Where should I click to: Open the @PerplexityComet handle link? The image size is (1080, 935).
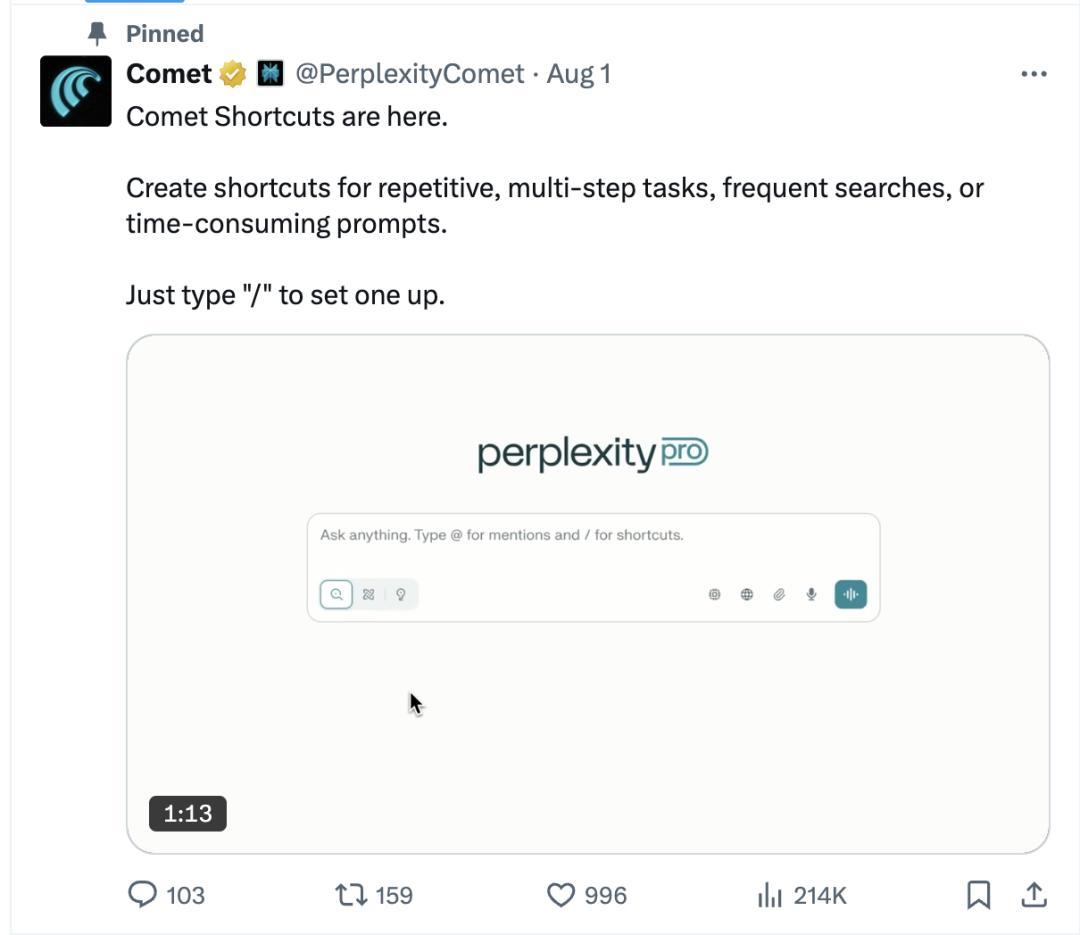pos(410,74)
